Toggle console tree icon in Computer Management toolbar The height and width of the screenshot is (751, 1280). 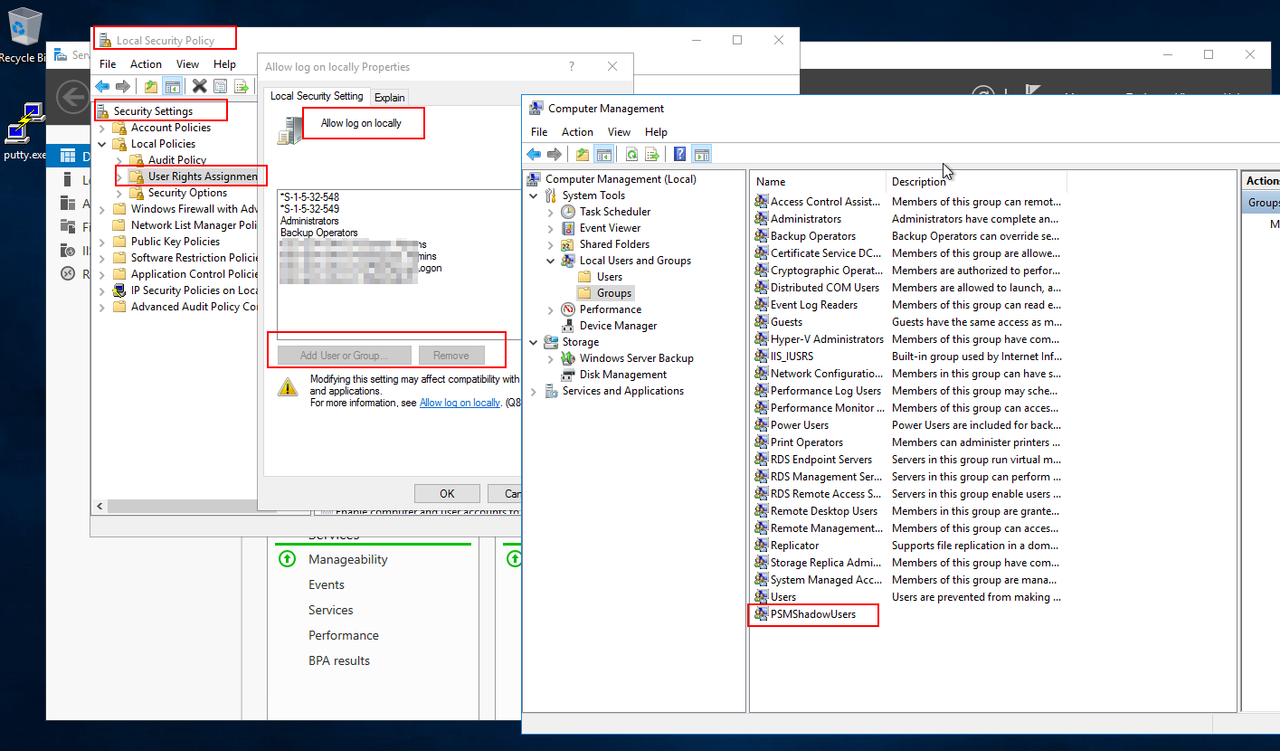[x=604, y=154]
